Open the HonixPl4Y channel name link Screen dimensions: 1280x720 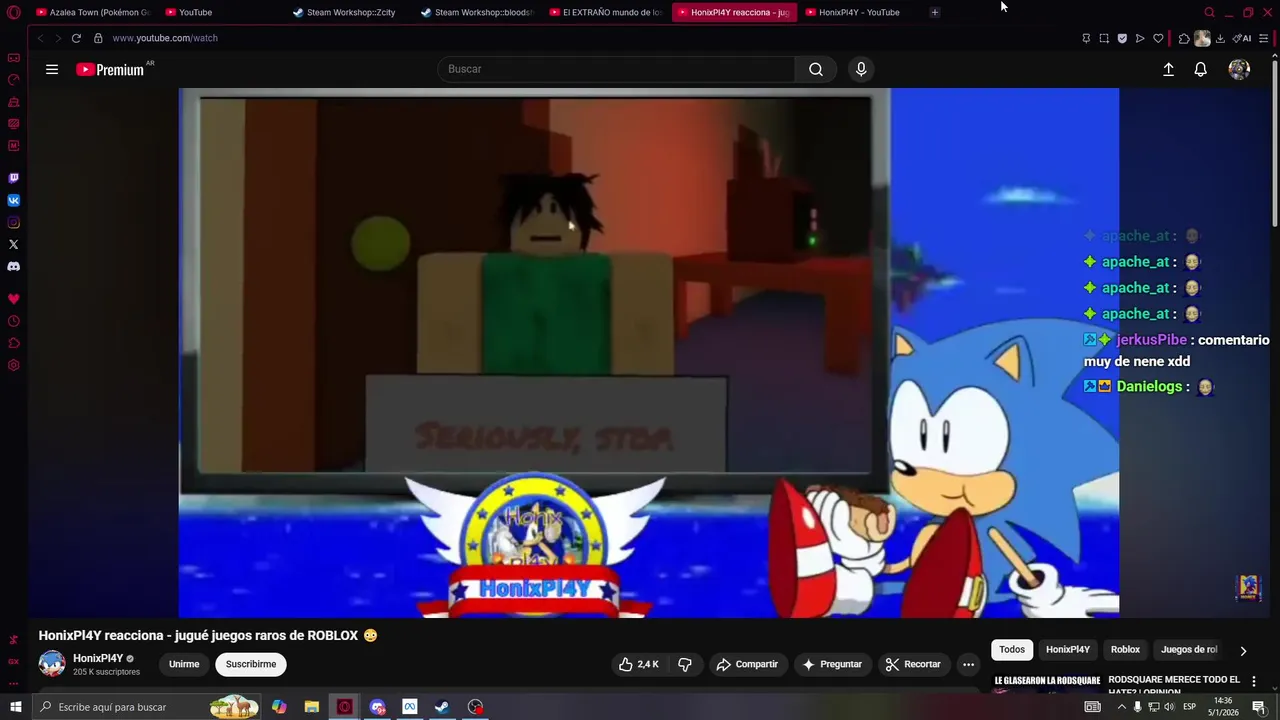tap(98, 658)
